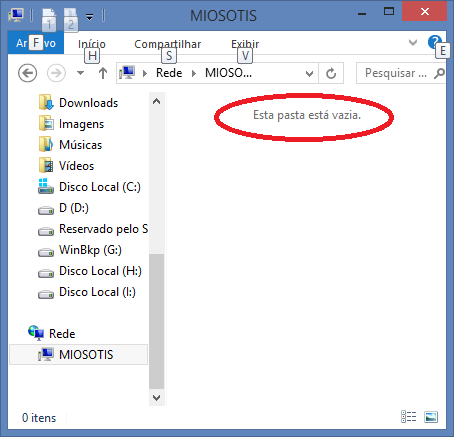Click the Forward navigation arrow

point(56,73)
